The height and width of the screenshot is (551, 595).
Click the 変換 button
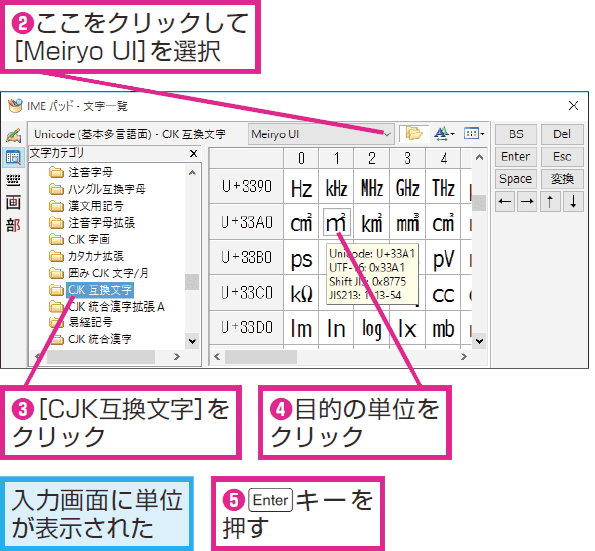[562, 178]
